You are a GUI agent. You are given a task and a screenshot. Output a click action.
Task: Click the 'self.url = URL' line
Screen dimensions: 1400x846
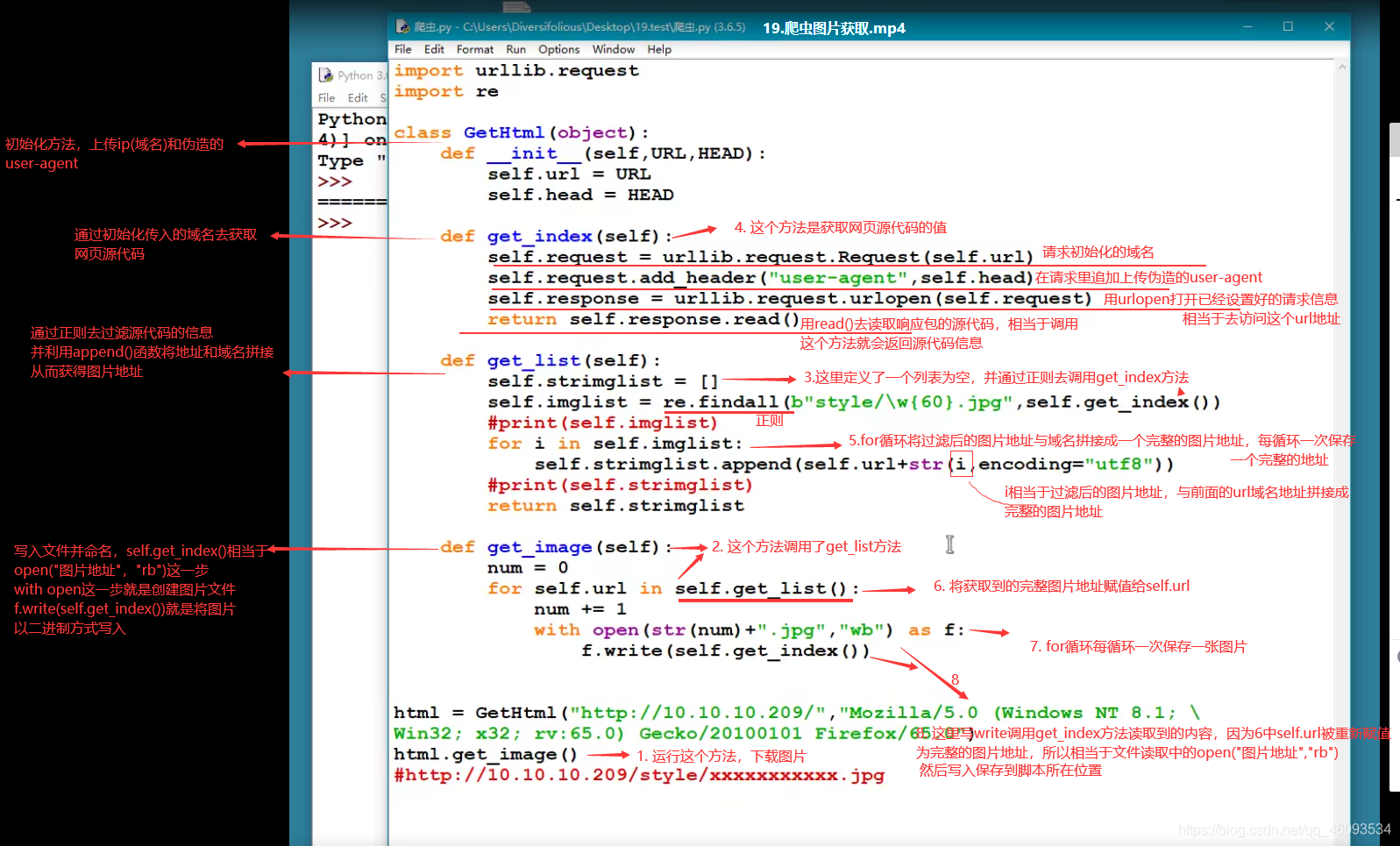pos(570,174)
